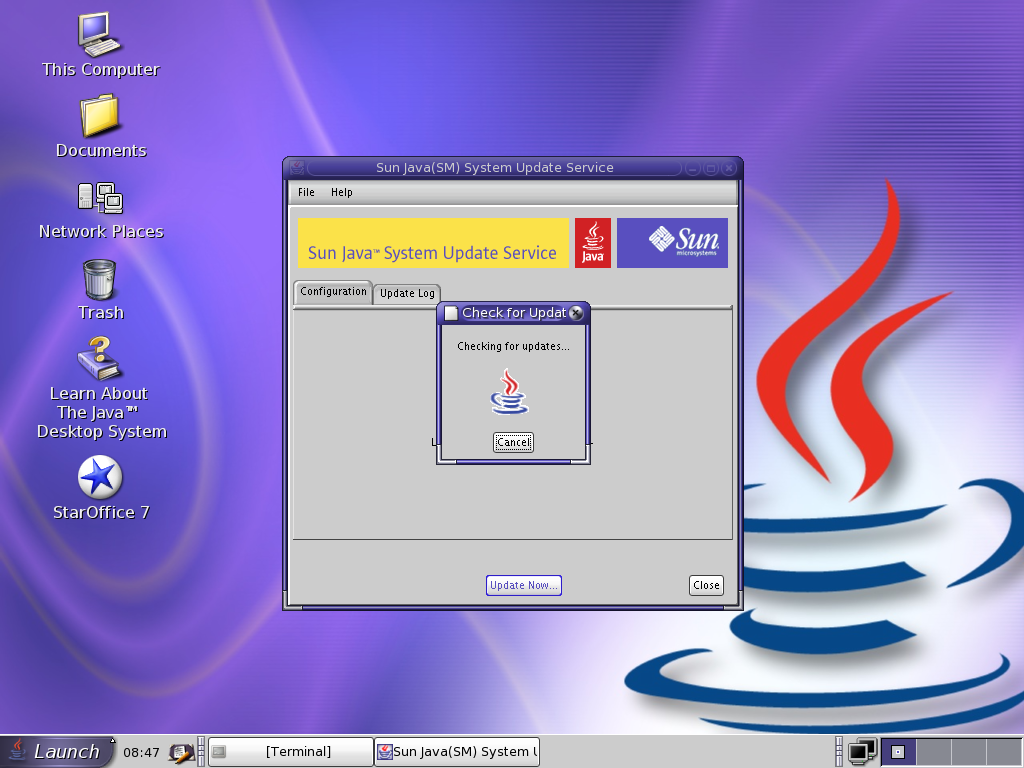Select the Terminal taskbar button
Screen dimensions: 1024x768
(291, 752)
